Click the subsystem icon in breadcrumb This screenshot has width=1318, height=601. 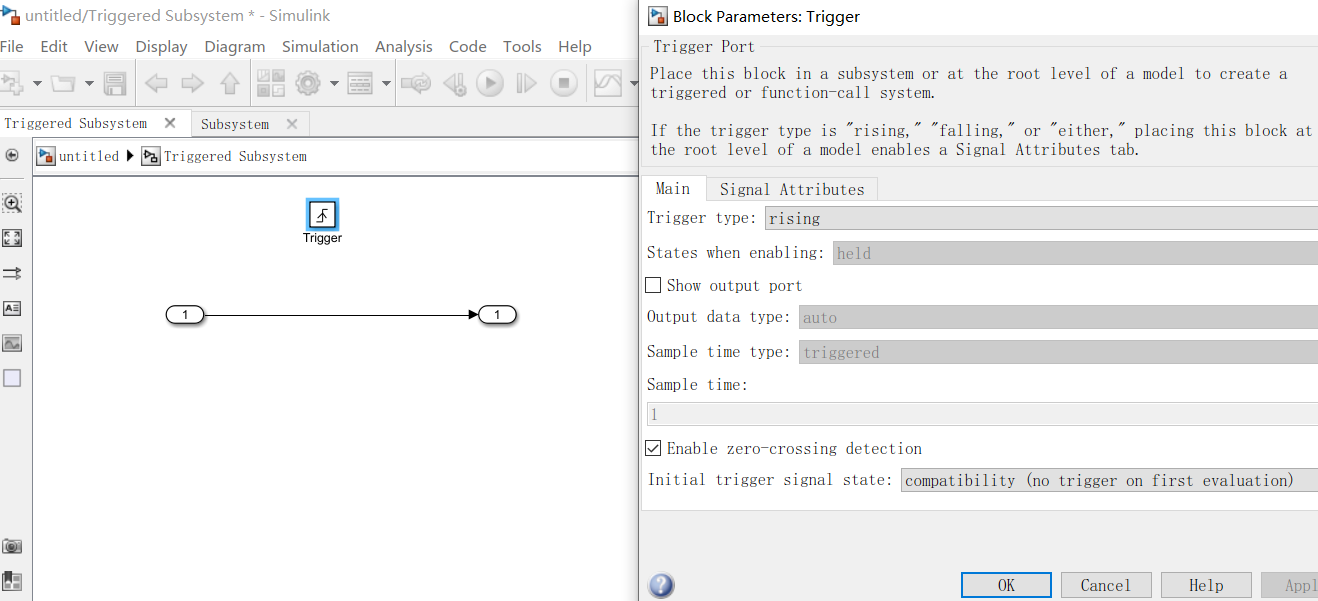coord(151,156)
